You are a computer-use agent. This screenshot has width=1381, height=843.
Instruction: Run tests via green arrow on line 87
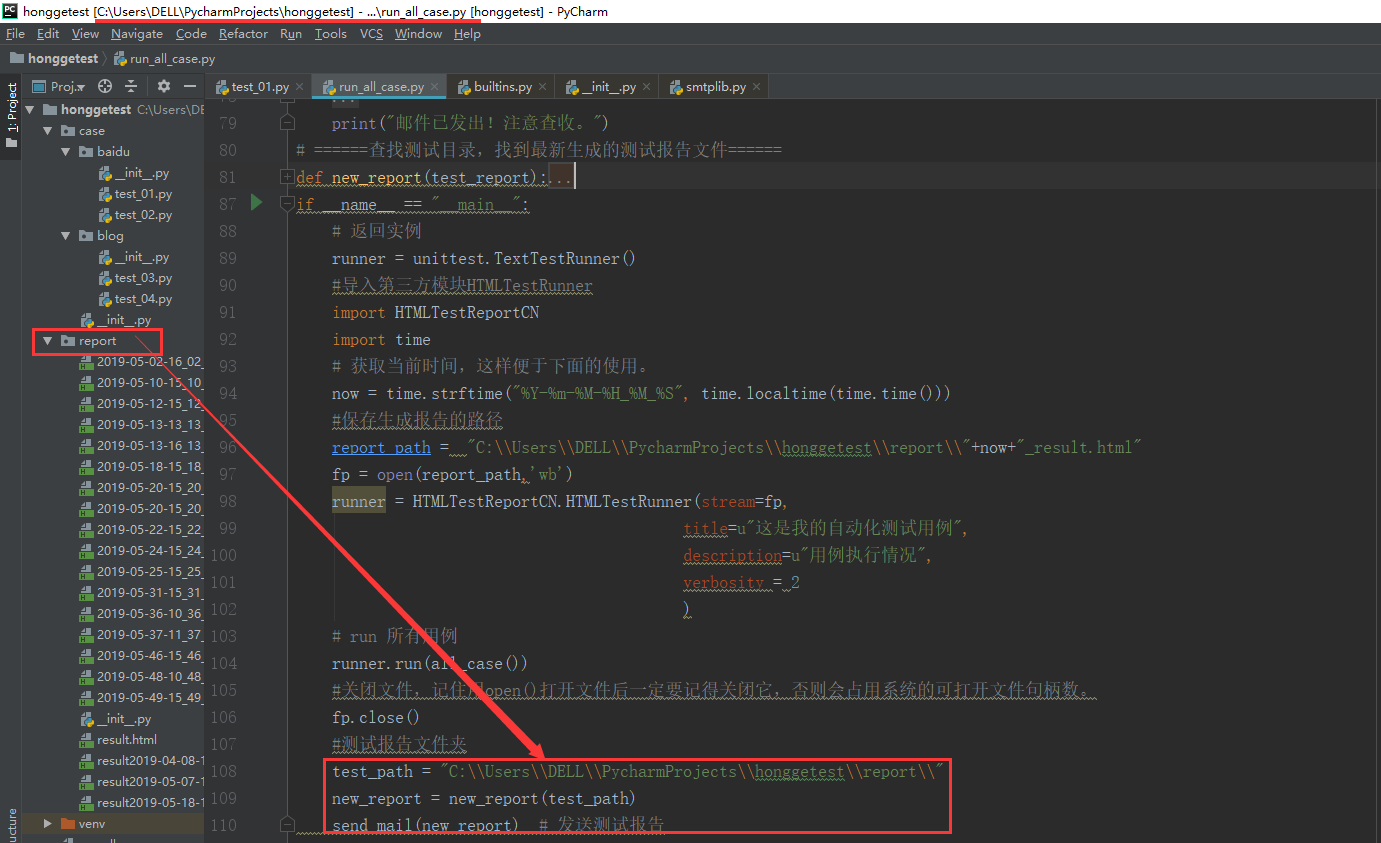pyautogui.click(x=256, y=202)
